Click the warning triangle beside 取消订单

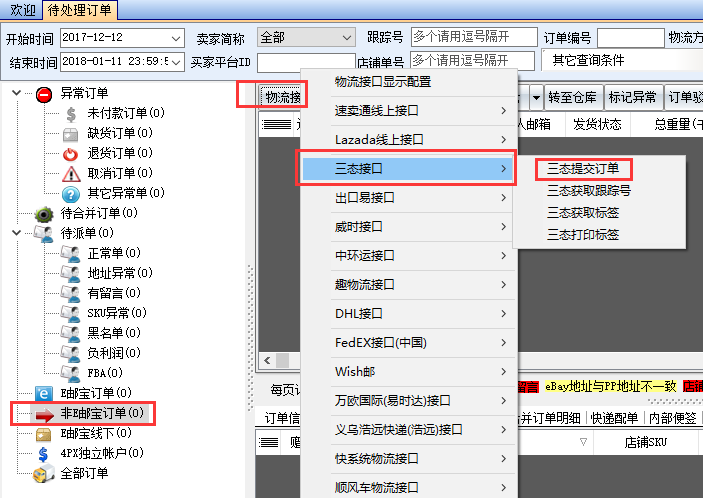[x=71, y=173]
